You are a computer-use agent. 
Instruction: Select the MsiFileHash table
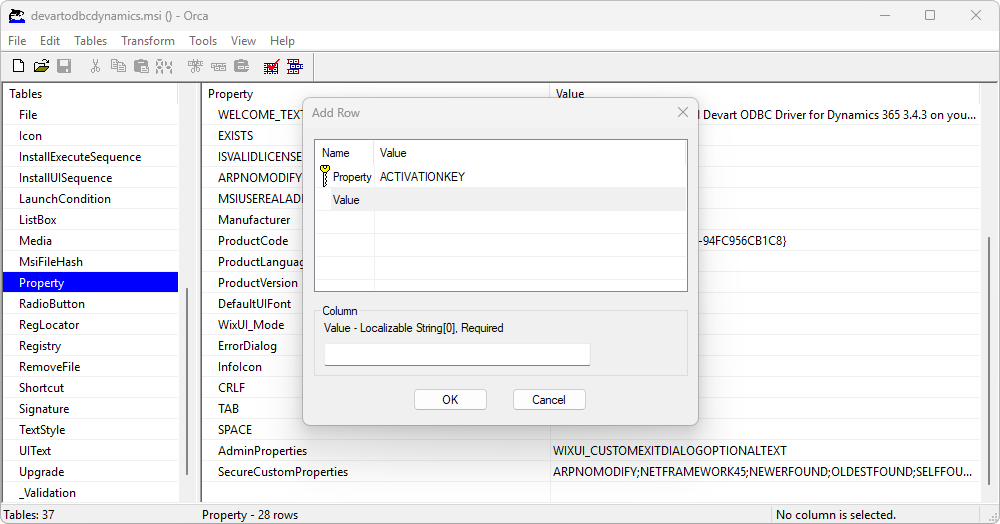point(91,262)
